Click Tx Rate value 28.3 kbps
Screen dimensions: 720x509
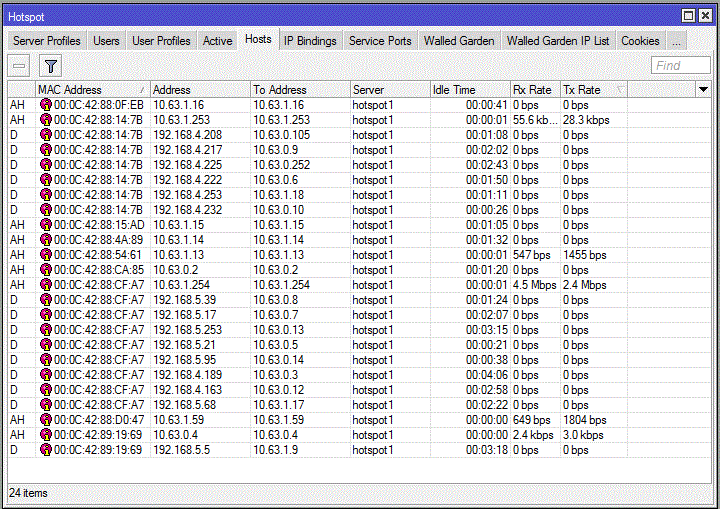(x=586, y=120)
